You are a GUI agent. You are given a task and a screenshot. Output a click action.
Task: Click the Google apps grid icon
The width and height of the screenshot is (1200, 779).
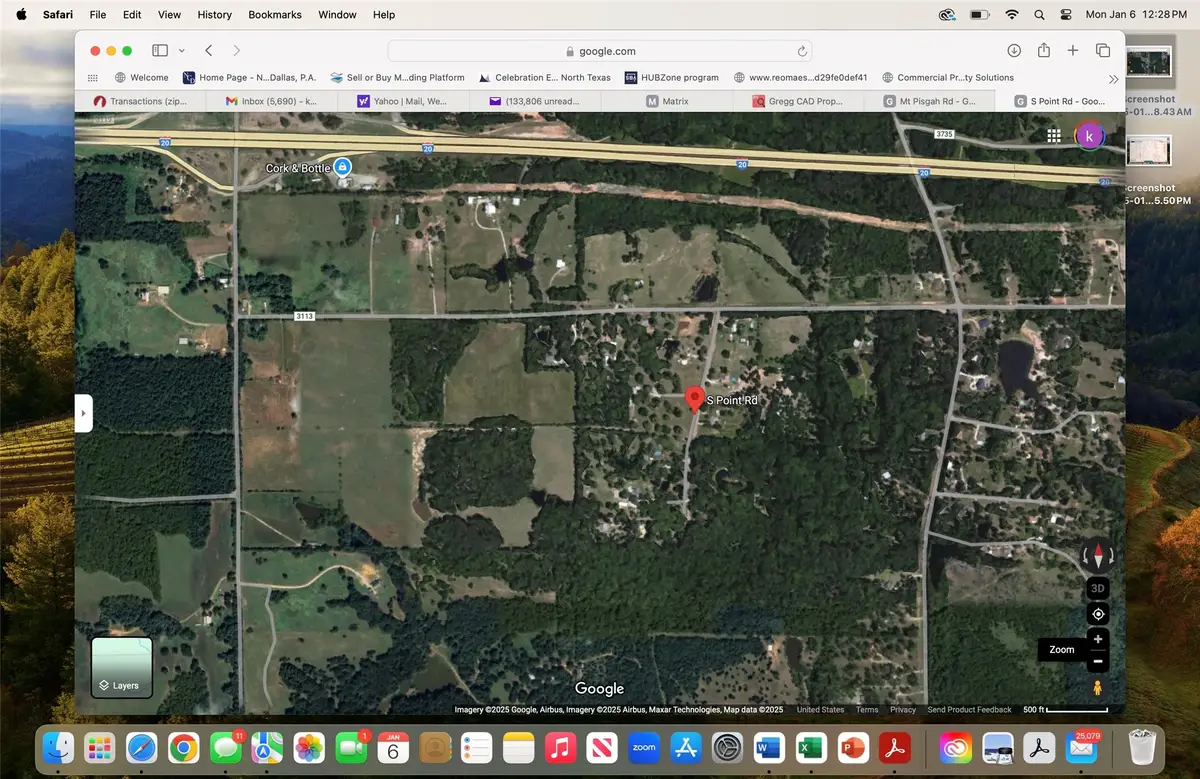1054,135
